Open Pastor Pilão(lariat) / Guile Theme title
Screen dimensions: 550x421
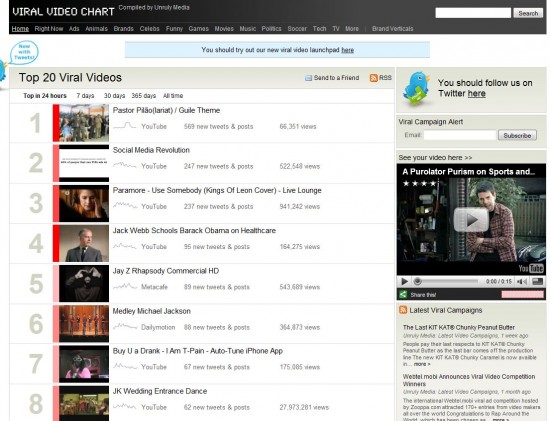tap(166, 111)
